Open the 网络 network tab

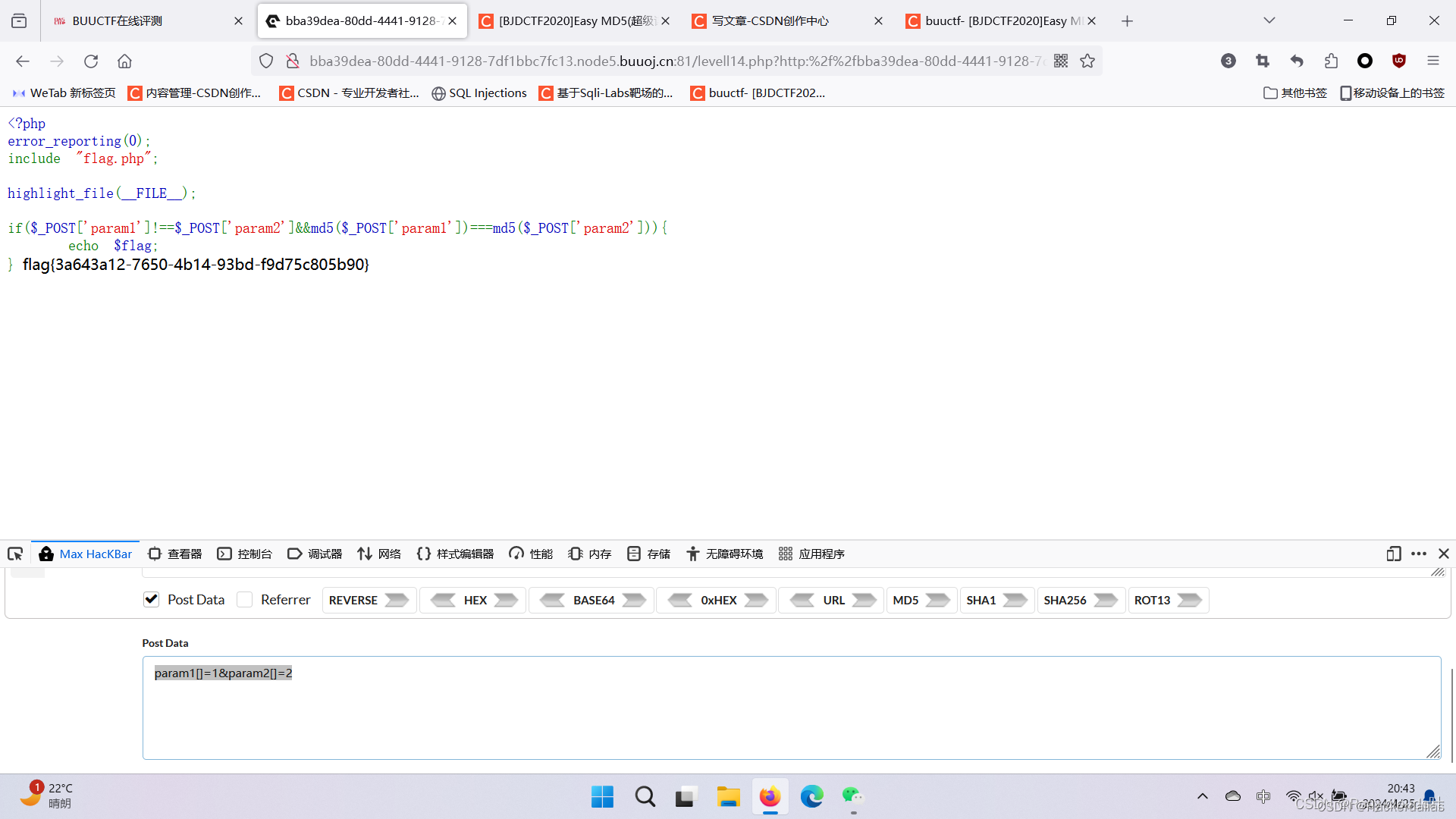click(379, 554)
